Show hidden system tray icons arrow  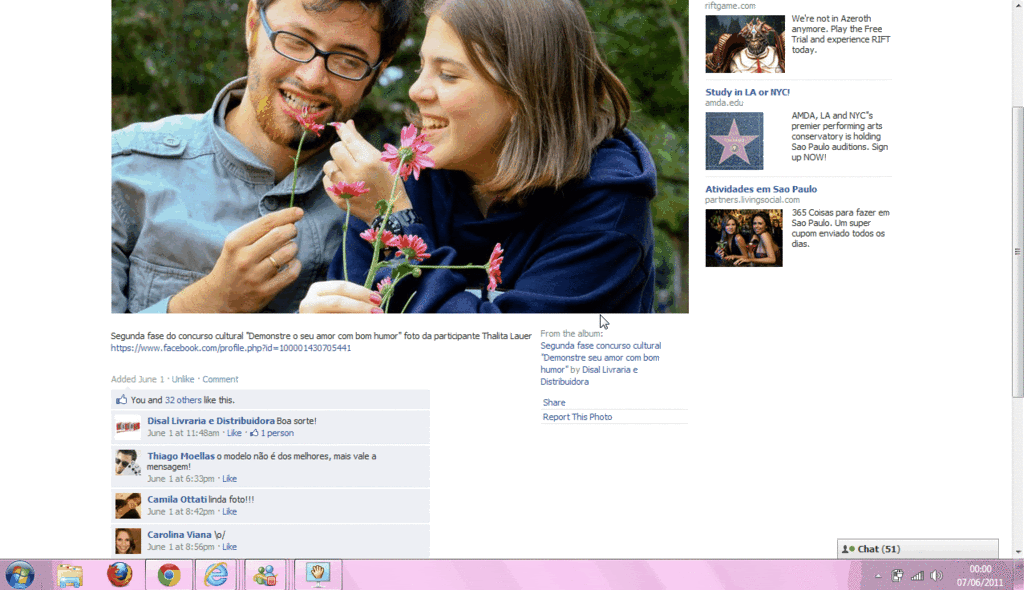coord(878,576)
